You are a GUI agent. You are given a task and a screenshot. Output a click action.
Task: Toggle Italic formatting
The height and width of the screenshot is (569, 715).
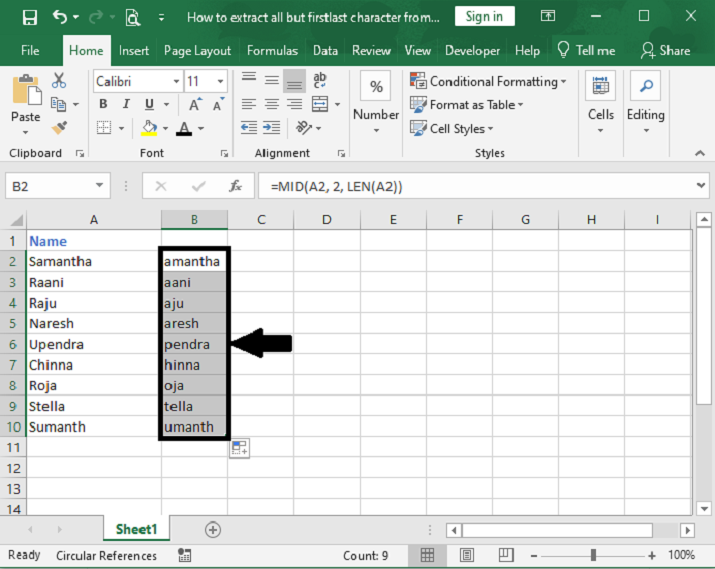click(127, 105)
